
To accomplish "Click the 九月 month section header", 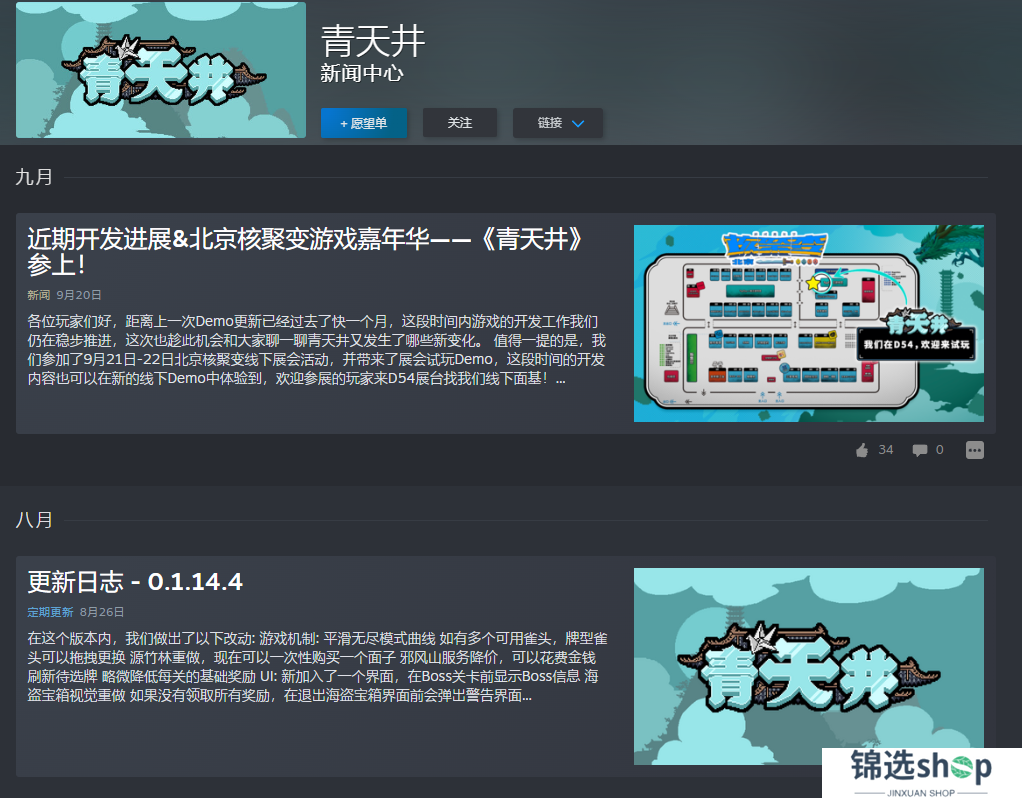I will tap(34, 177).
